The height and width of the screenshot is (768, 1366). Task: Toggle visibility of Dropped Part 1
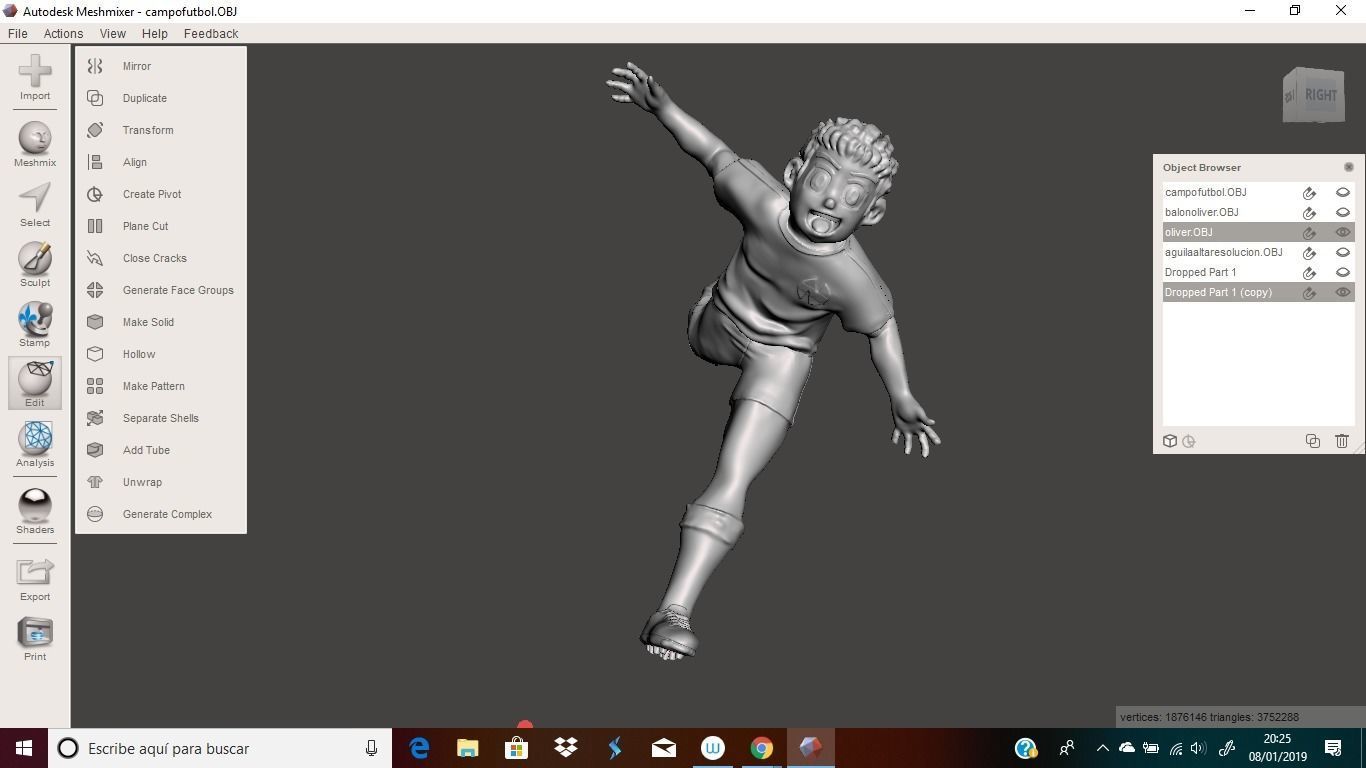click(1343, 272)
